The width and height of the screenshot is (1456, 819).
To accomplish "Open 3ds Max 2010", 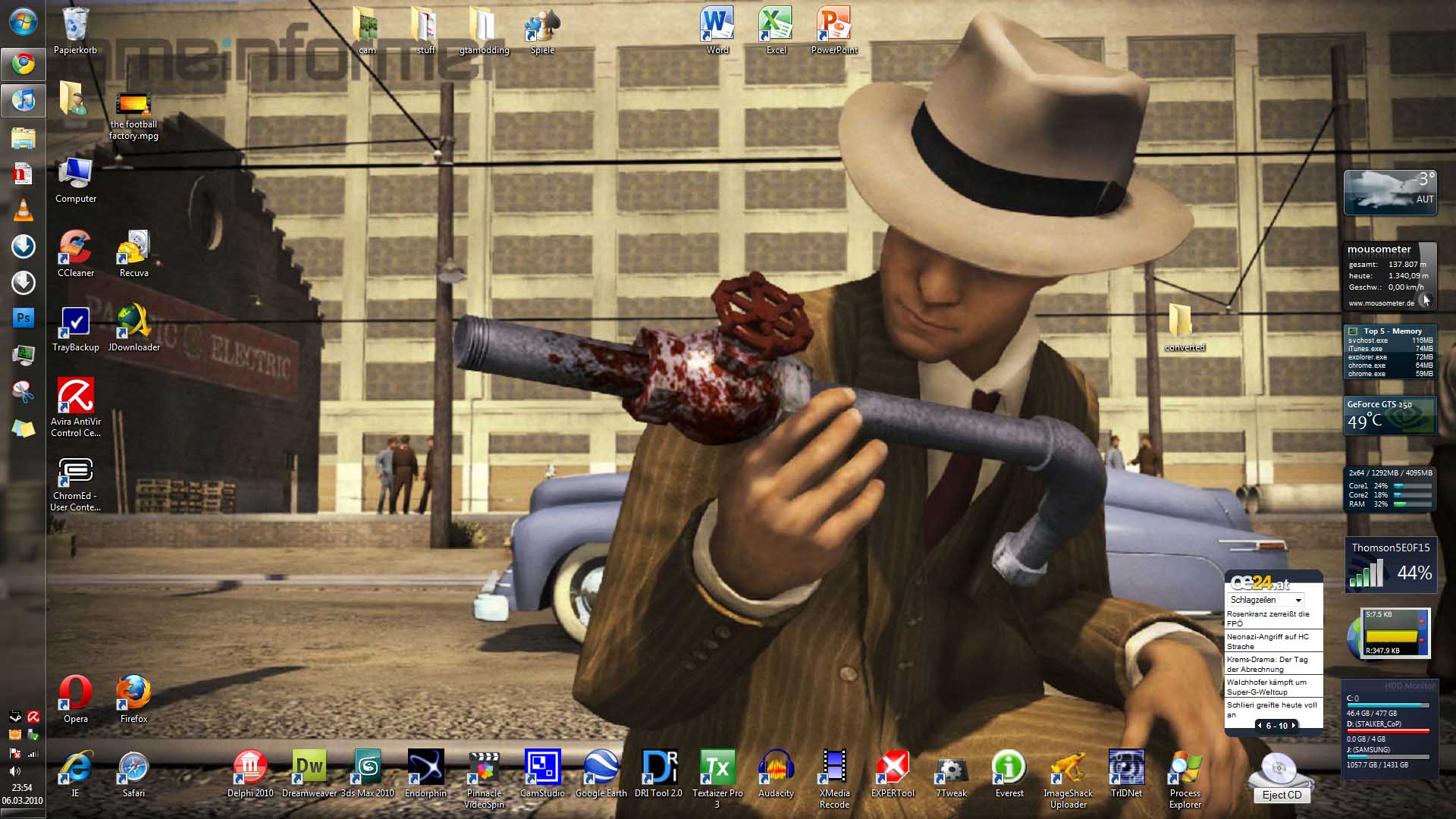I will click(x=368, y=773).
